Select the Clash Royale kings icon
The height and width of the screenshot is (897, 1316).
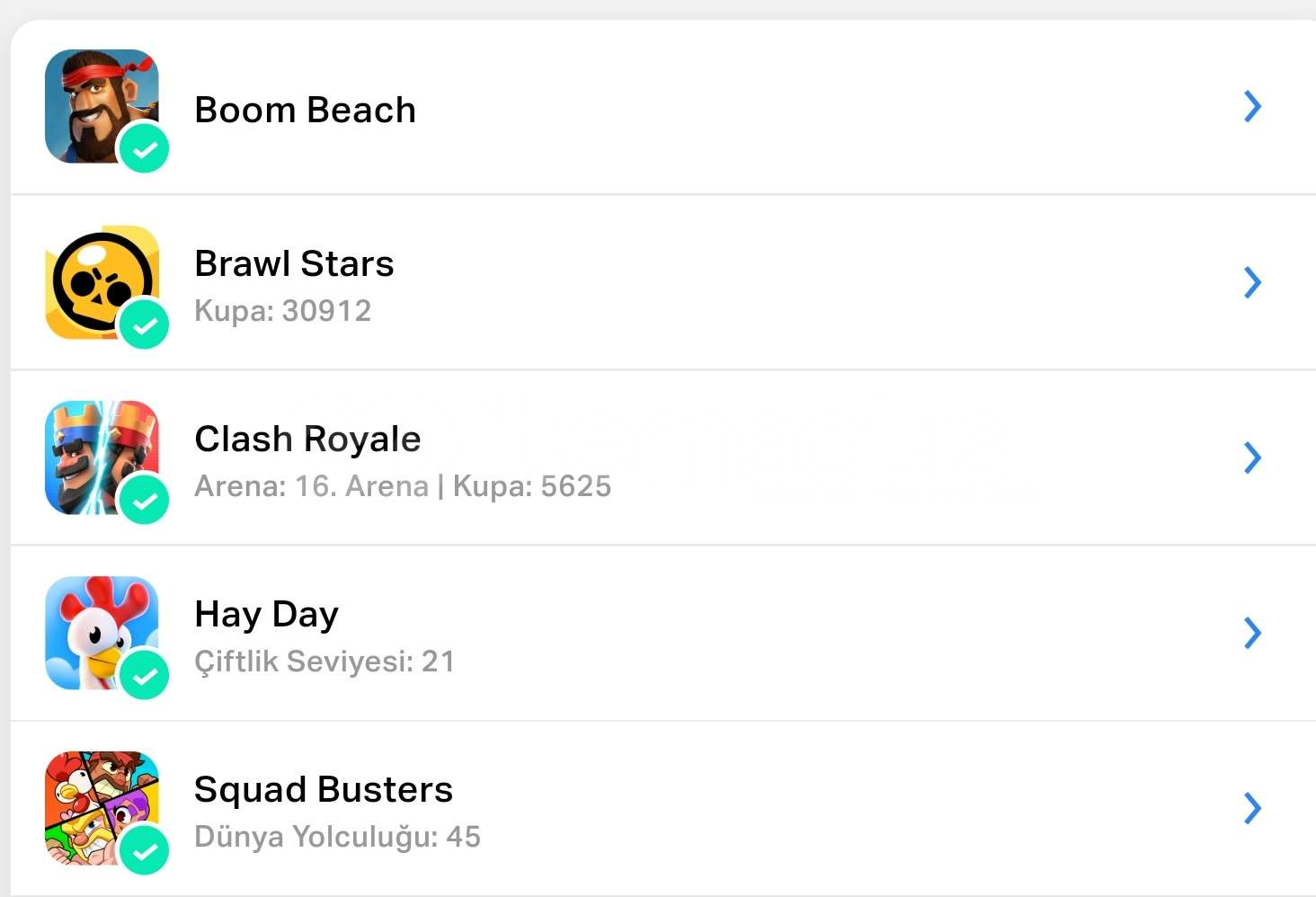(102, 457)
